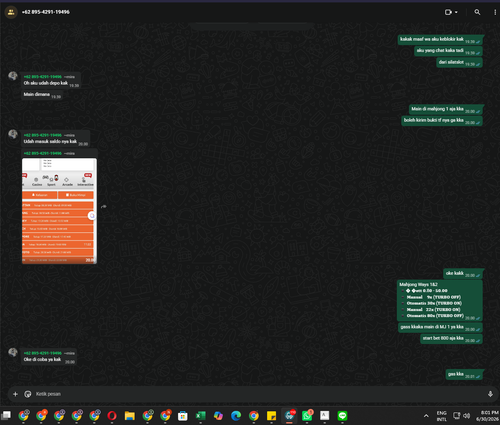Open sender number above 'Oke di coba ya kak'
500x425 pixels.
(43, 353)
